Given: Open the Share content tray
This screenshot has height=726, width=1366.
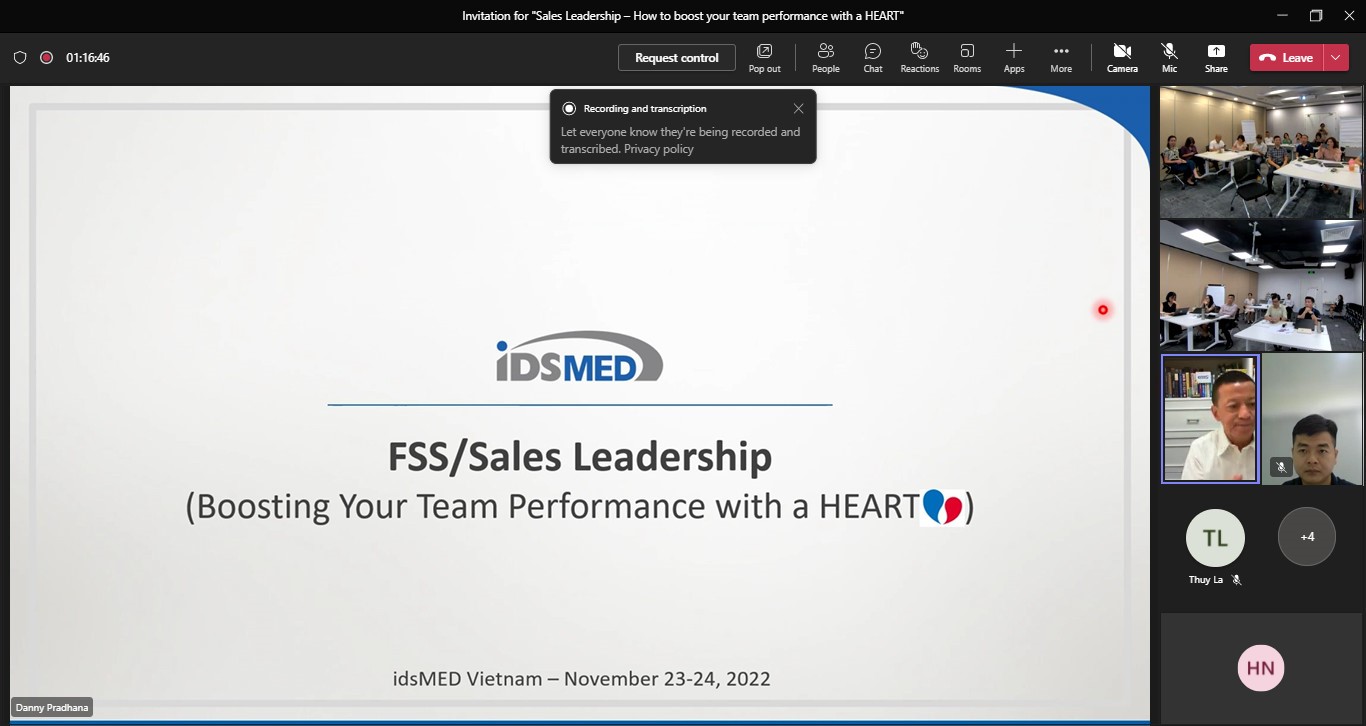Looking at the screenshot, I should click(x=1216, y=57).
